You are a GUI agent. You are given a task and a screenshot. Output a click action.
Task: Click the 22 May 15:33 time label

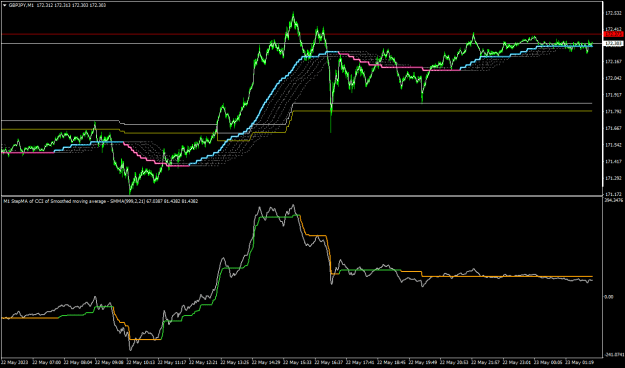click(297, 363)
